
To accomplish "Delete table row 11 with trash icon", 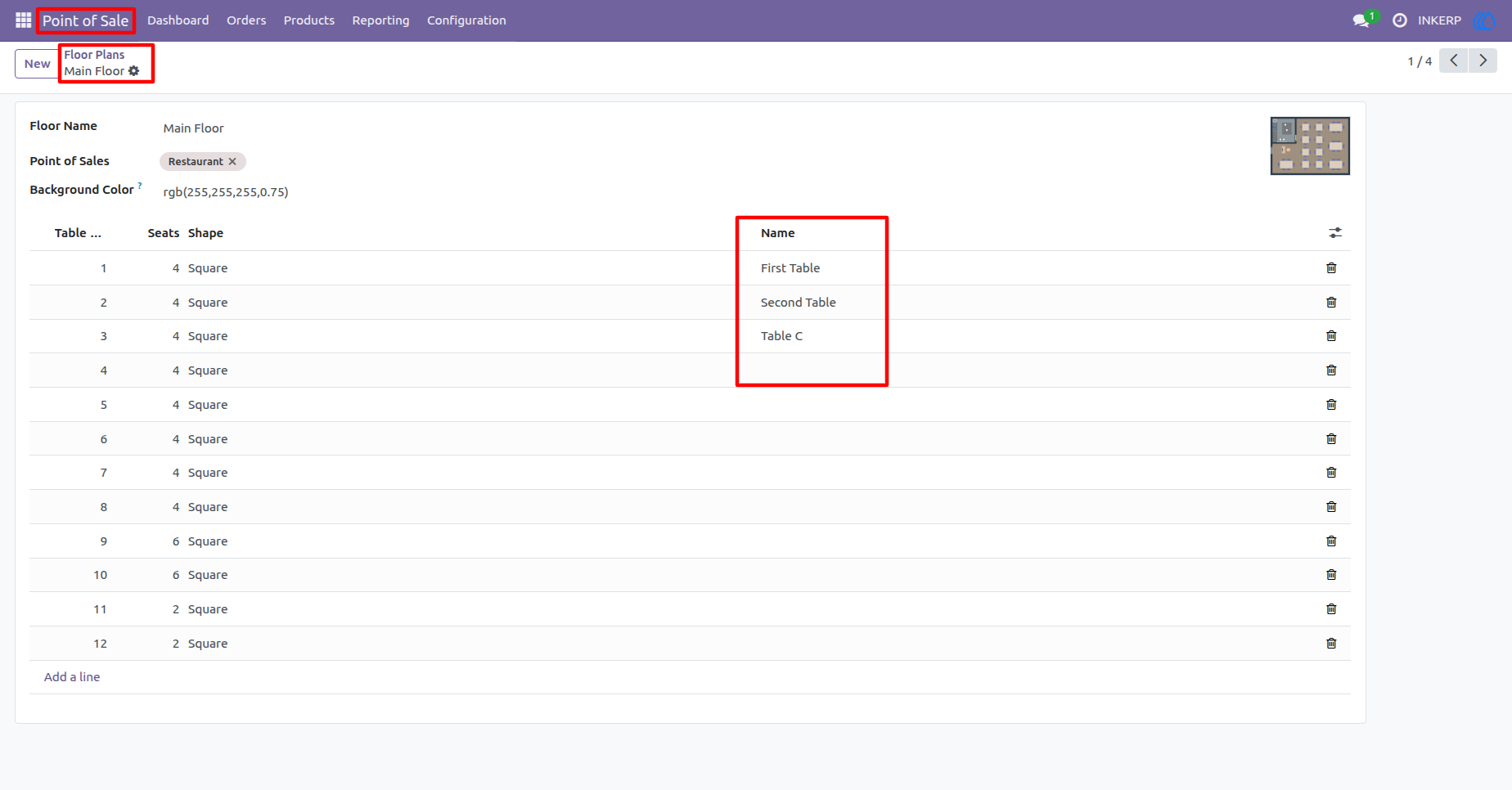I will coord(1331,609).
